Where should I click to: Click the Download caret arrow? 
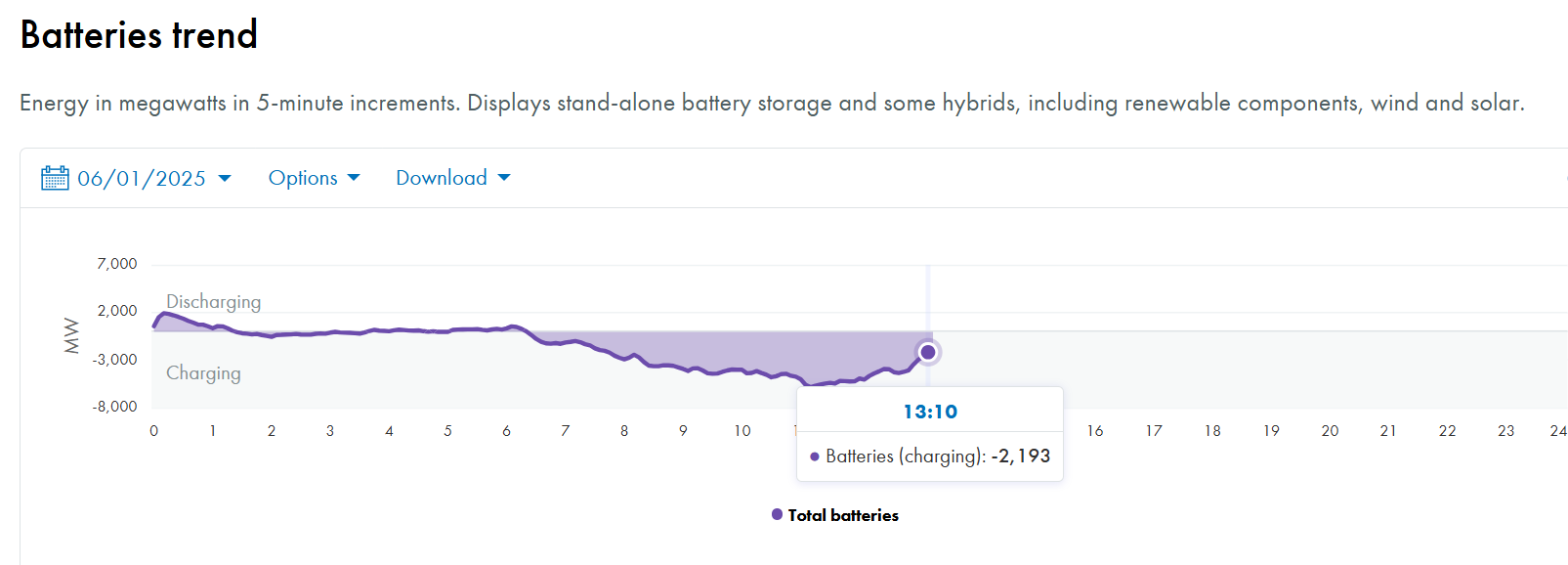[x=504, y=178]
